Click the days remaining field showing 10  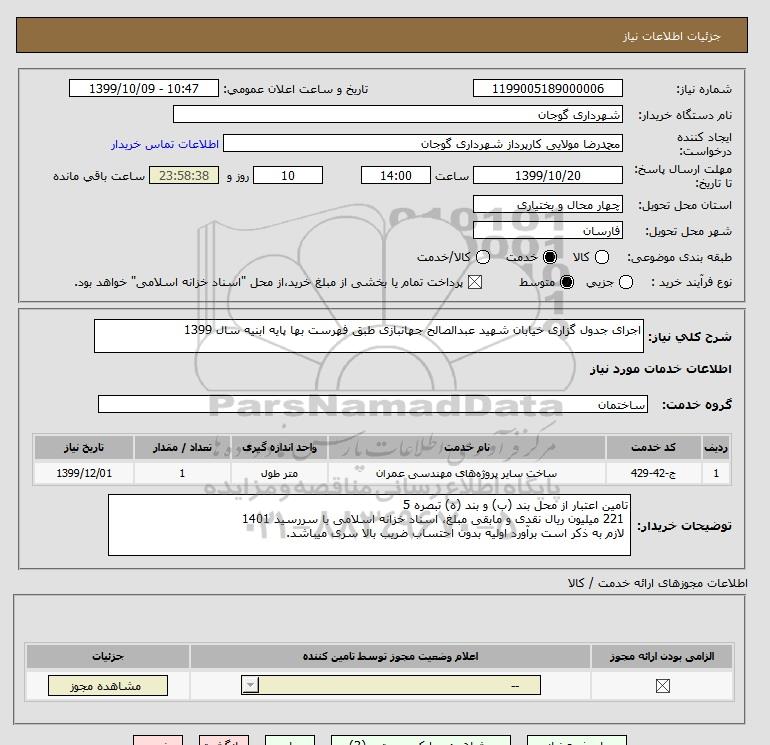[288, 175]
